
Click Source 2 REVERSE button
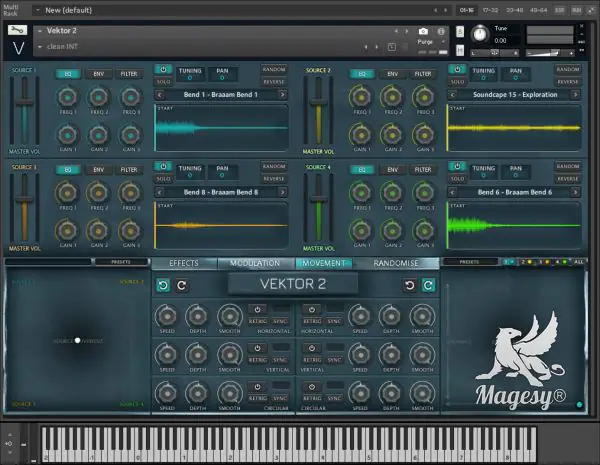pos(568,82)
